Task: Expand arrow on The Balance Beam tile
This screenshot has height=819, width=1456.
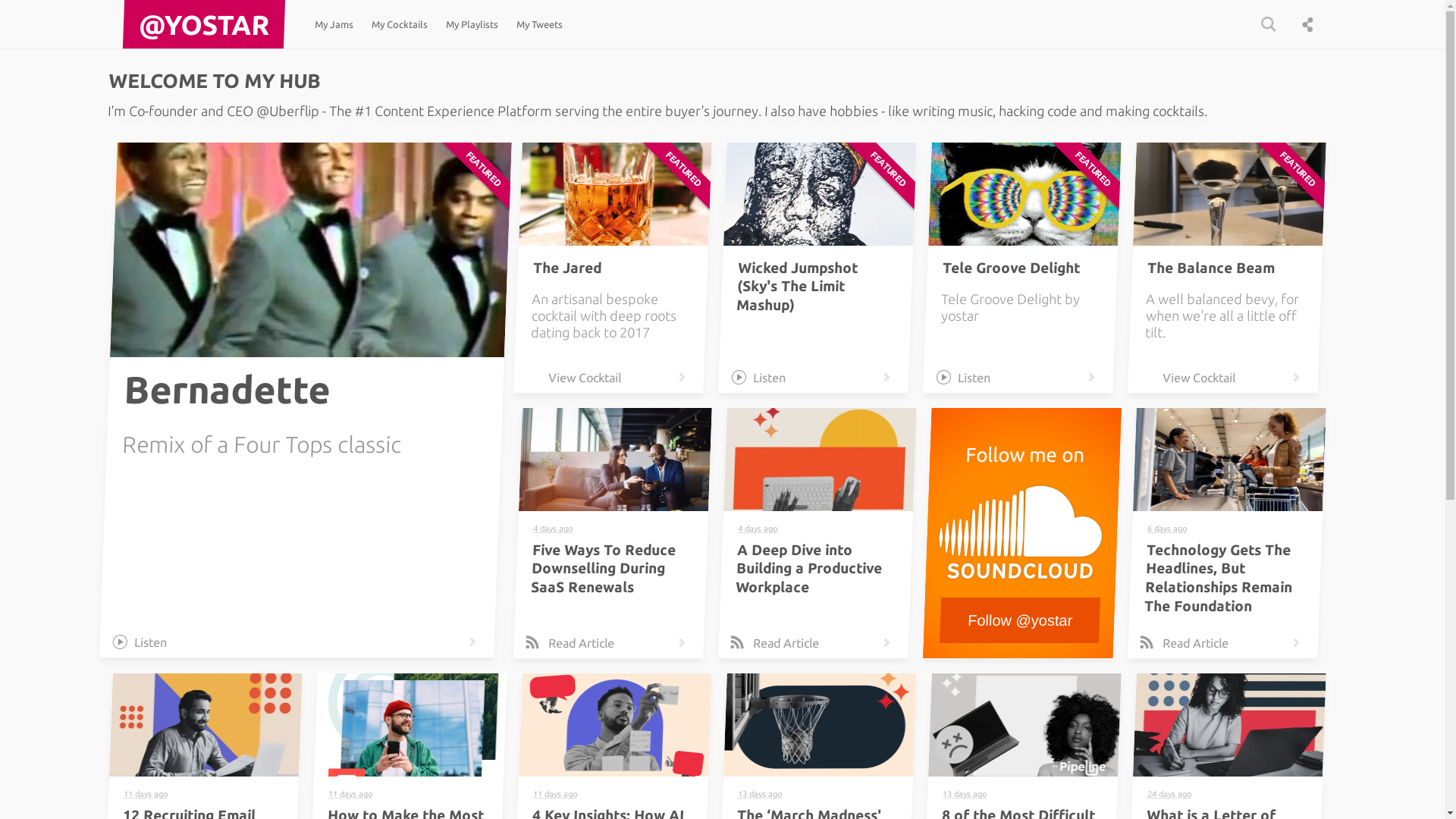Action: point(1296,378)
